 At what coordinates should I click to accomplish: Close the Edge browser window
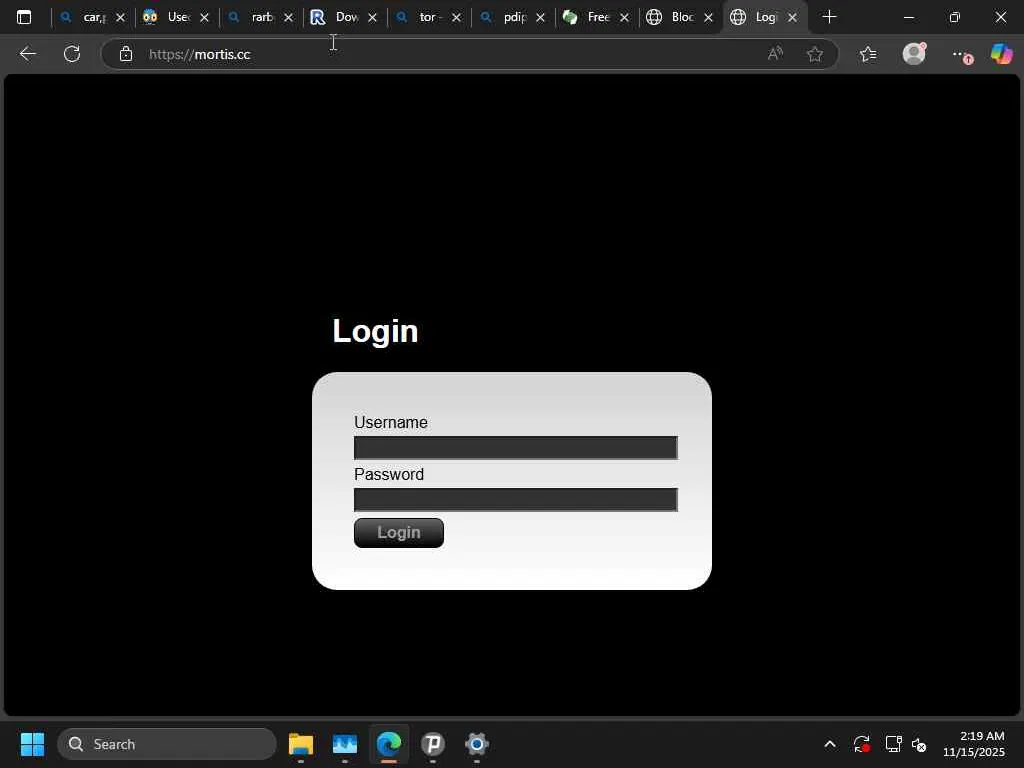coord(1000,17)
